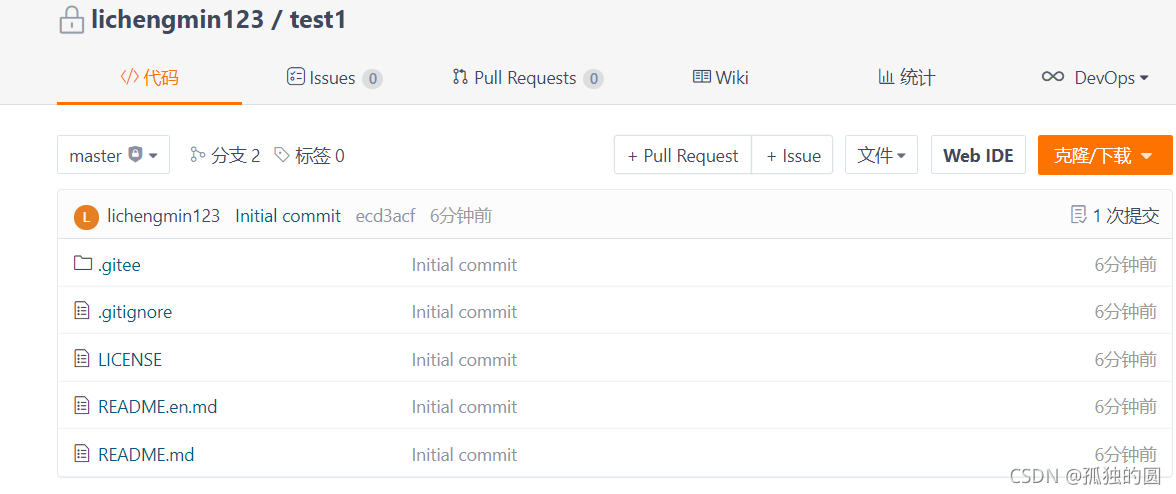The image size is (1176, 494).
Task: Click the private repository lock icon
Action: tap(71, 20)
